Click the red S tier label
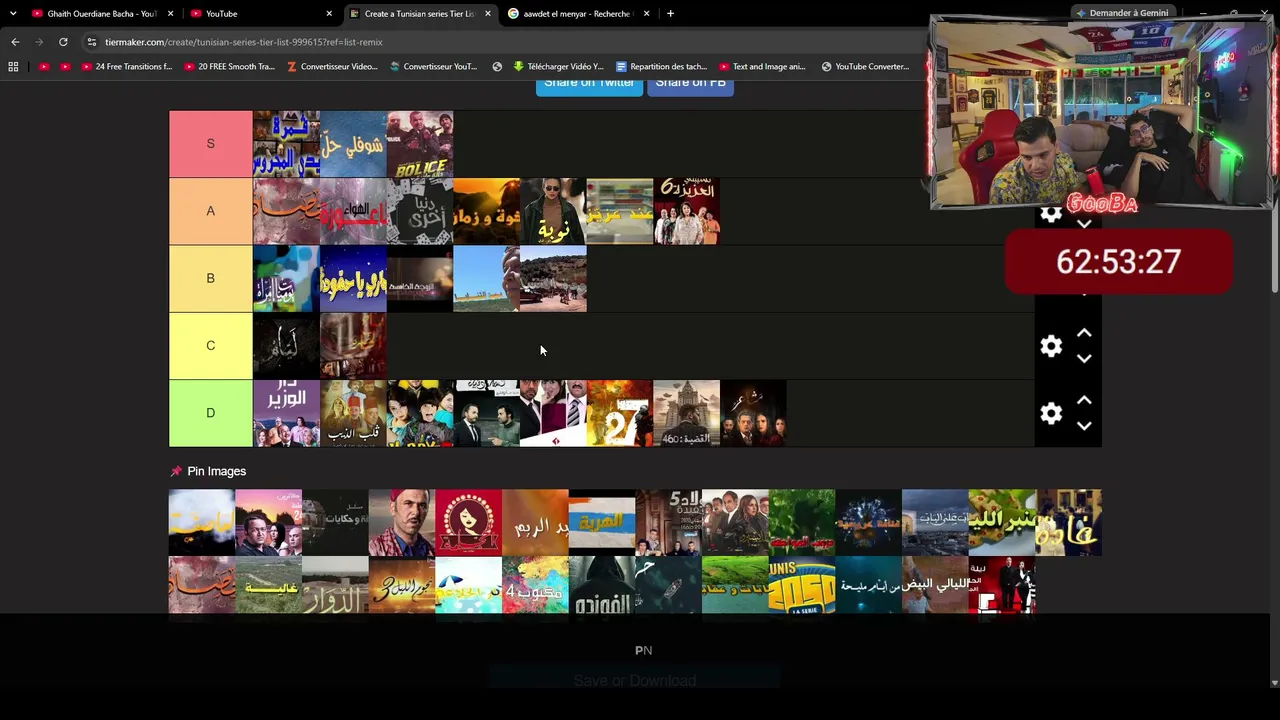1280x720 pixels. (210, 144)
